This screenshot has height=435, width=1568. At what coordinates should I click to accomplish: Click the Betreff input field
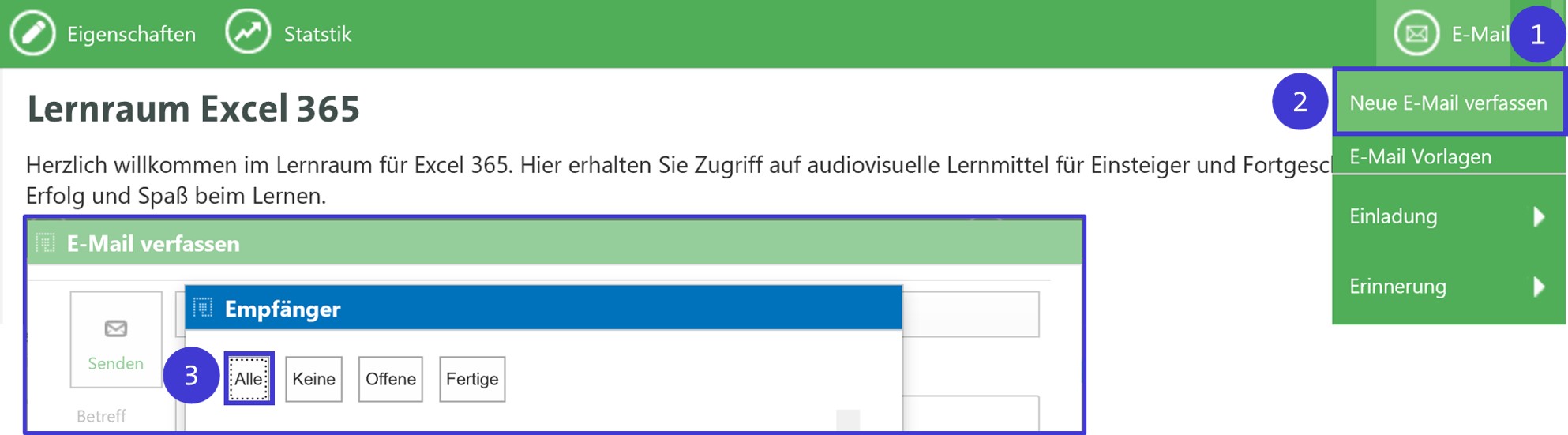click(970, 414)
